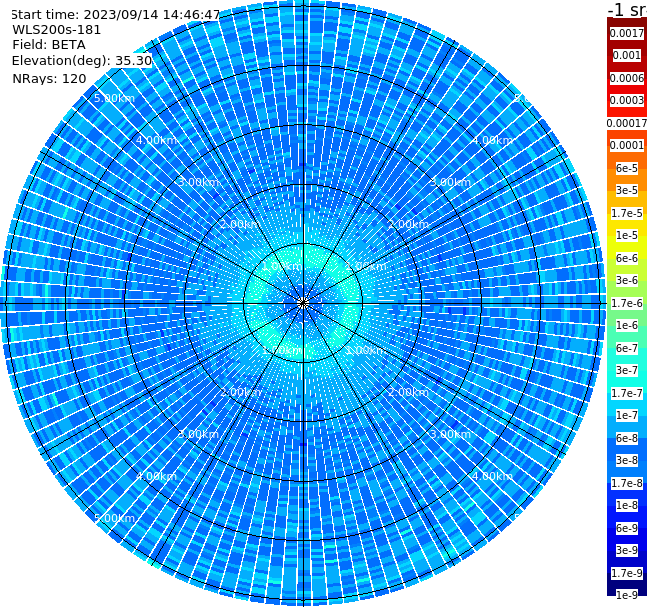Select the 3.00km label in upper-right quadrant

[451, 182]
